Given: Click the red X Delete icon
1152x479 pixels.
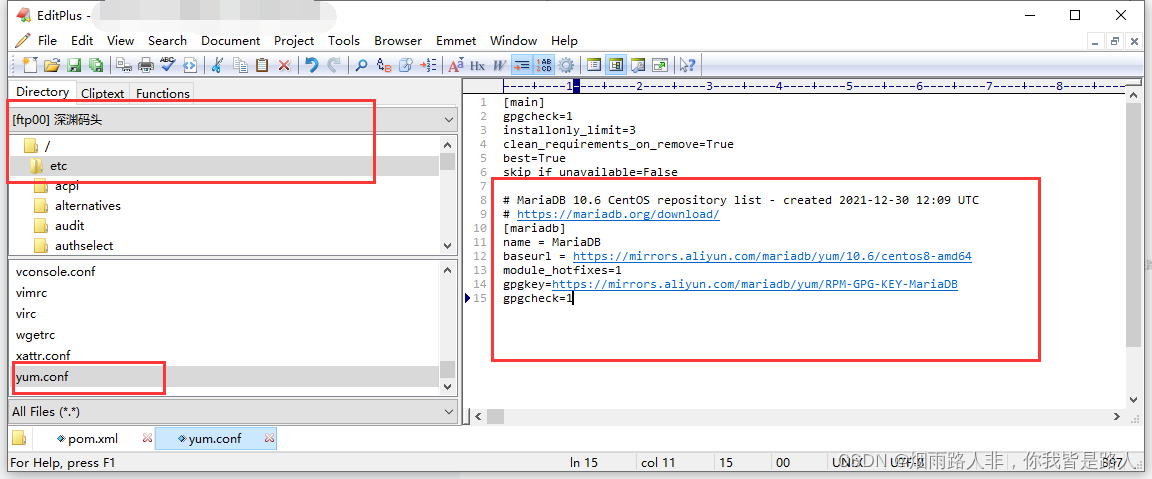Looking at the screenshot, I should click(284, 65).
